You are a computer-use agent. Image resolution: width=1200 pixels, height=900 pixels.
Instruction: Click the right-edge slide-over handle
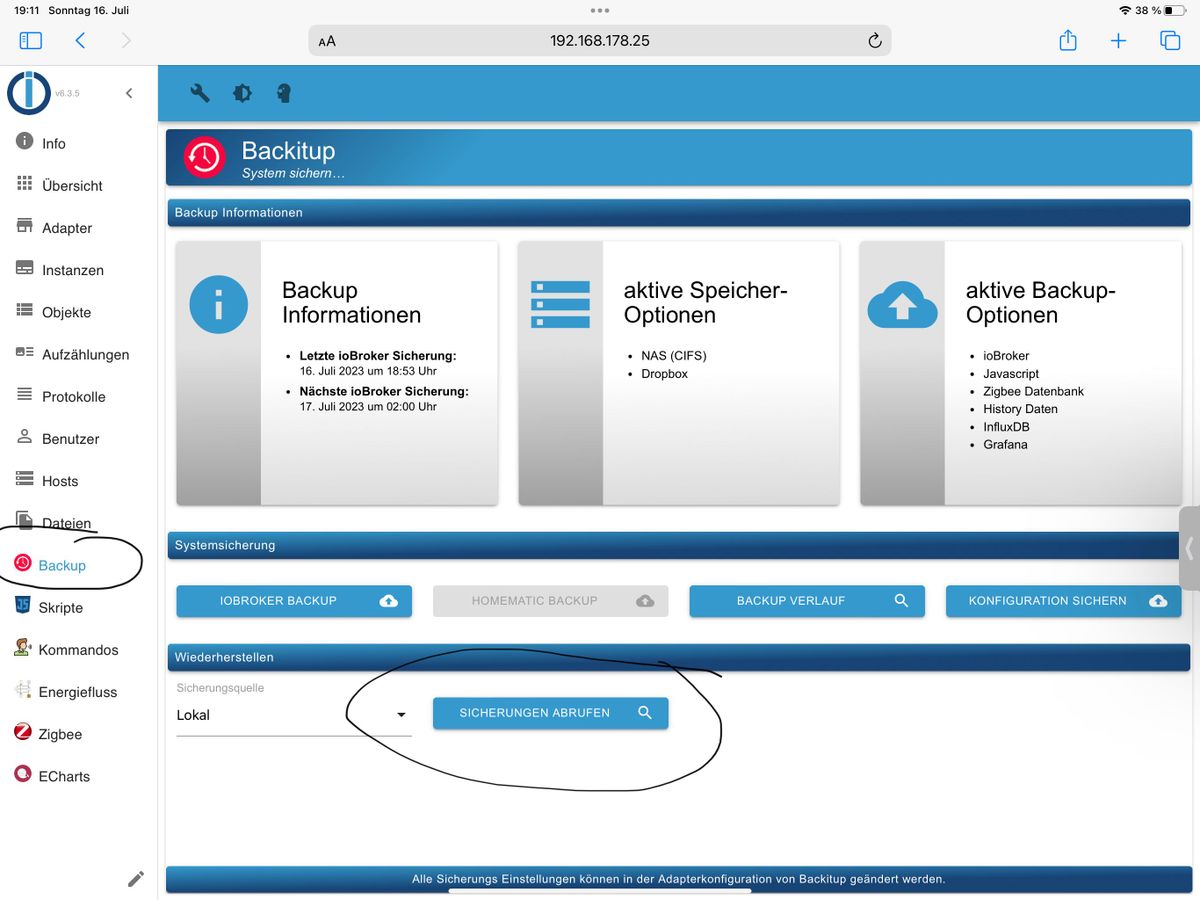(x=1189, y=548)
